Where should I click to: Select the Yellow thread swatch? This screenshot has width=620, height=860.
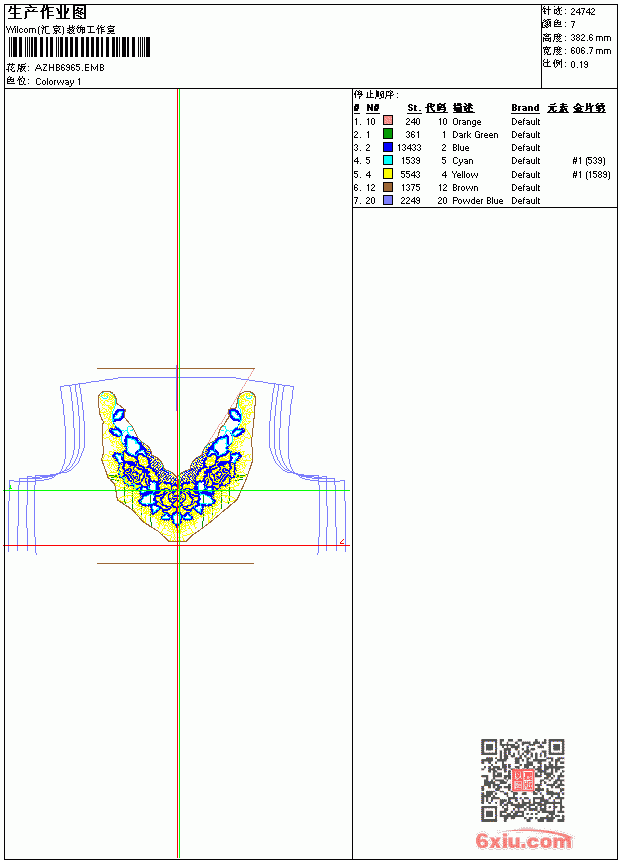388,174
